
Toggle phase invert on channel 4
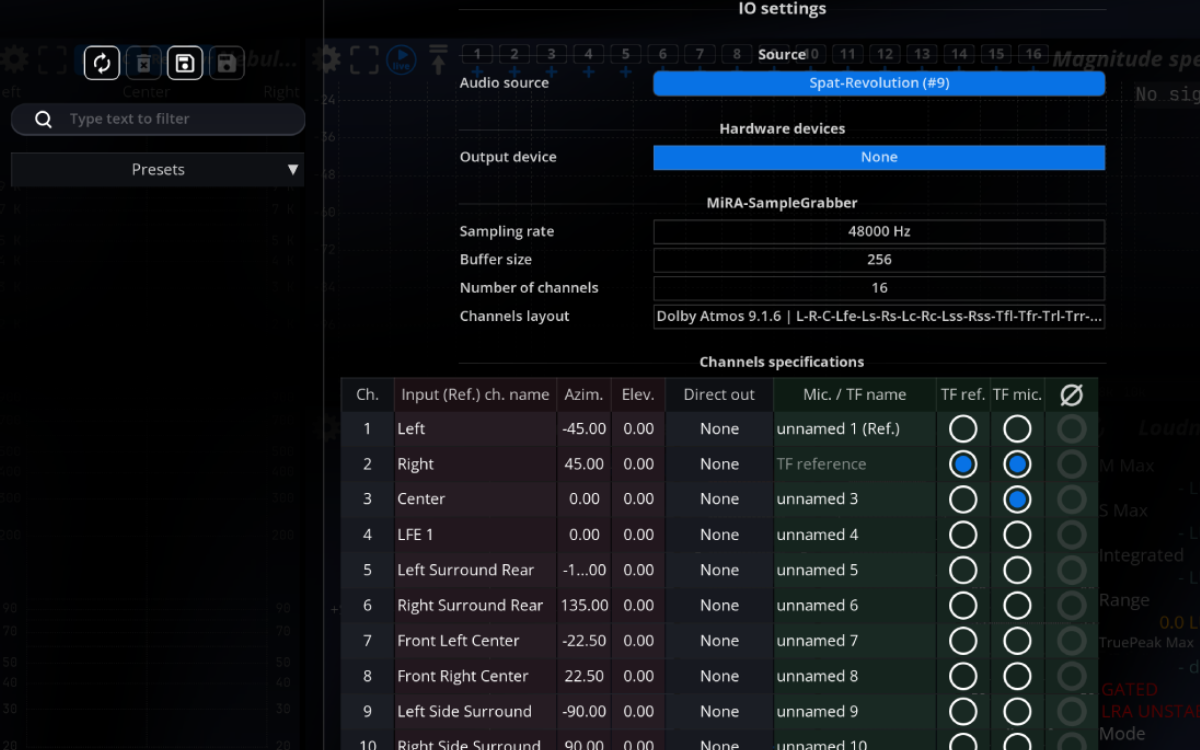tap(1071, 534)
